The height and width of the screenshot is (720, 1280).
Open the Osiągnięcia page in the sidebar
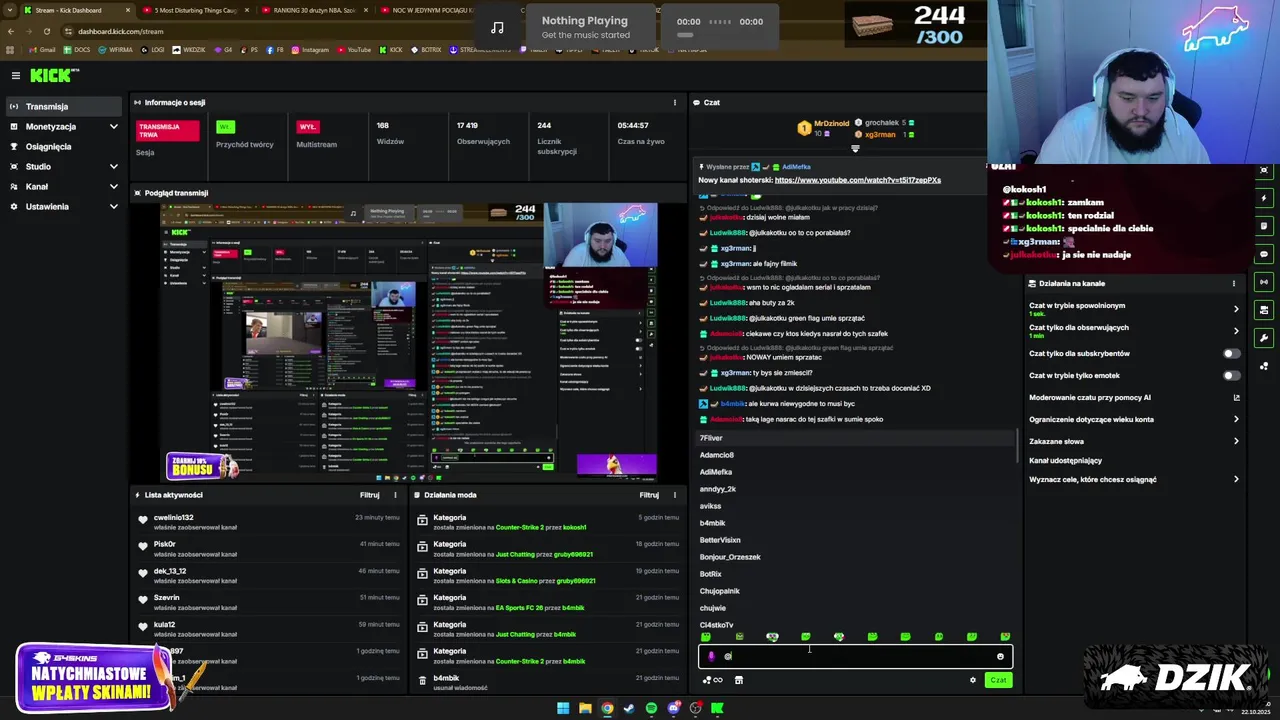point(64,146)
